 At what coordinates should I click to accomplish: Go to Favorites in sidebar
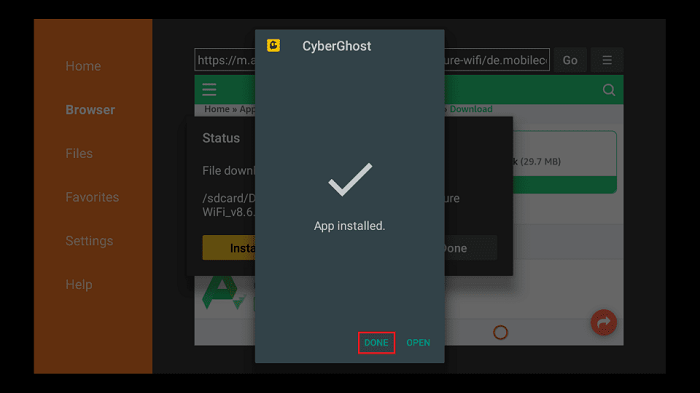click(92, 197)
